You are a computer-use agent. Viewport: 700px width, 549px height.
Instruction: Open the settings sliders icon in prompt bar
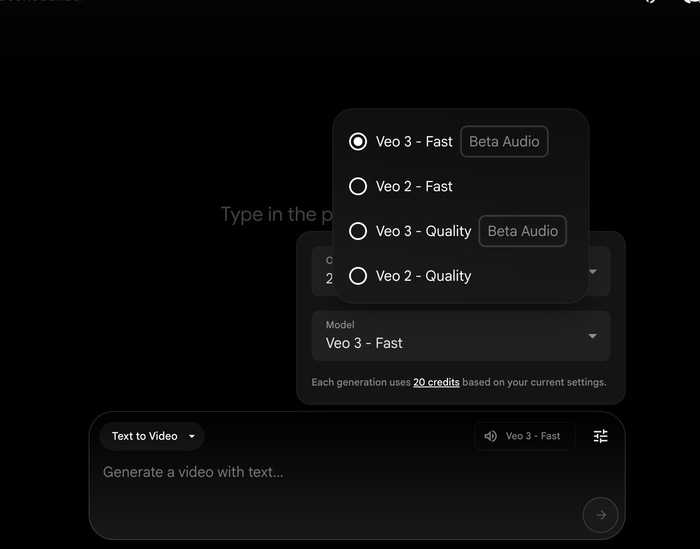pos(600,436)
